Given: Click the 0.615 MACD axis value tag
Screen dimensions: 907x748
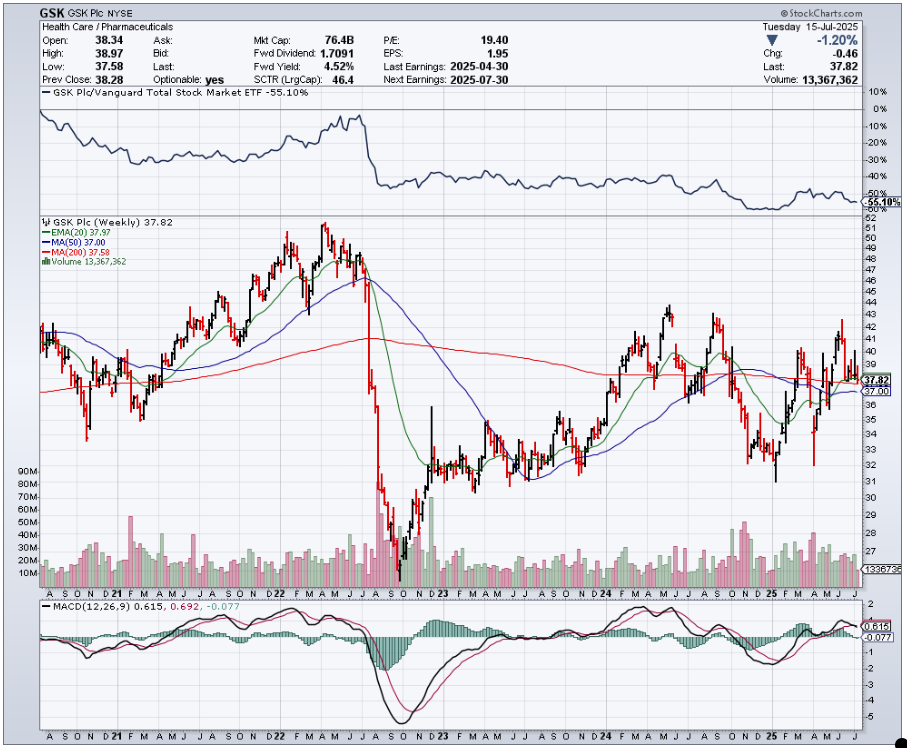Looking at the screenshot, I should (876, 627).
